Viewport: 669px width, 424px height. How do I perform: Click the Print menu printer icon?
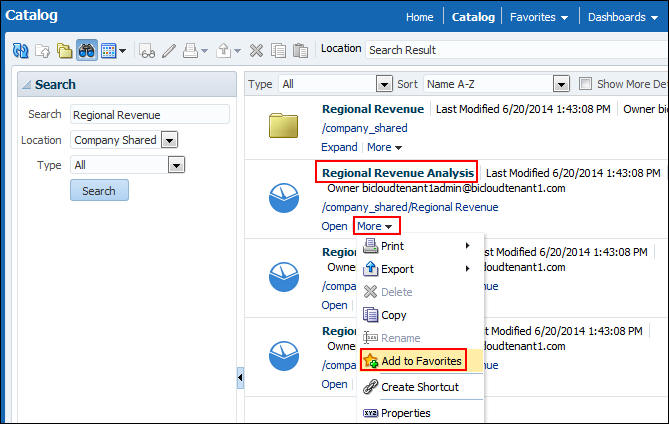click(x=370, y=246)
